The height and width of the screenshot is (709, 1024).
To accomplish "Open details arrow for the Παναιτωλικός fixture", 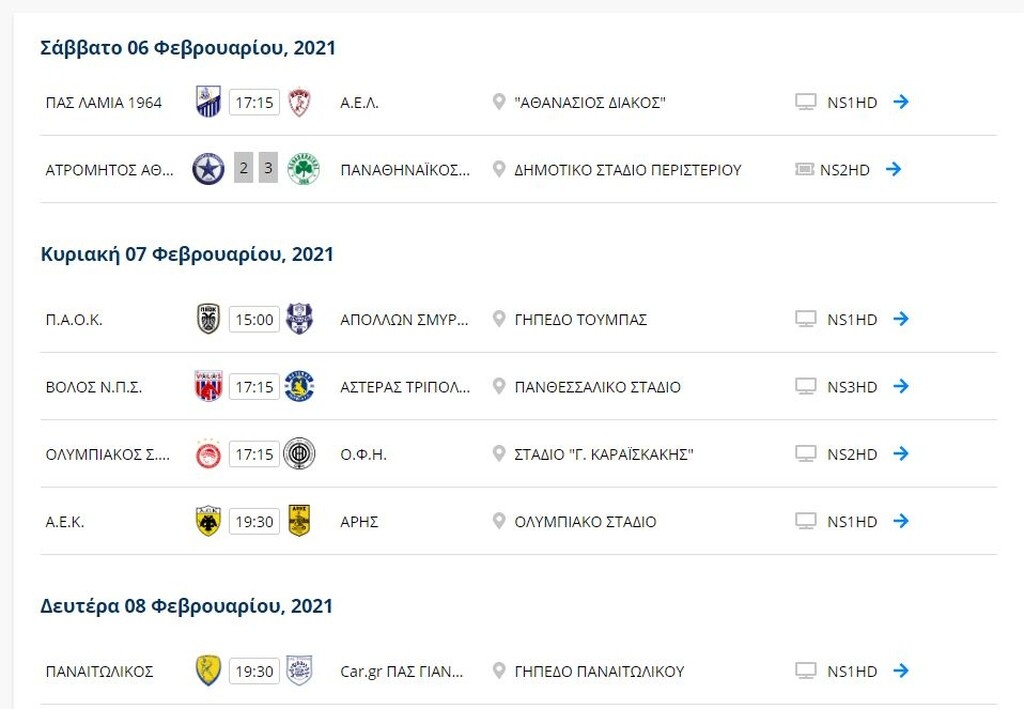I will click(x=901, y=670).
